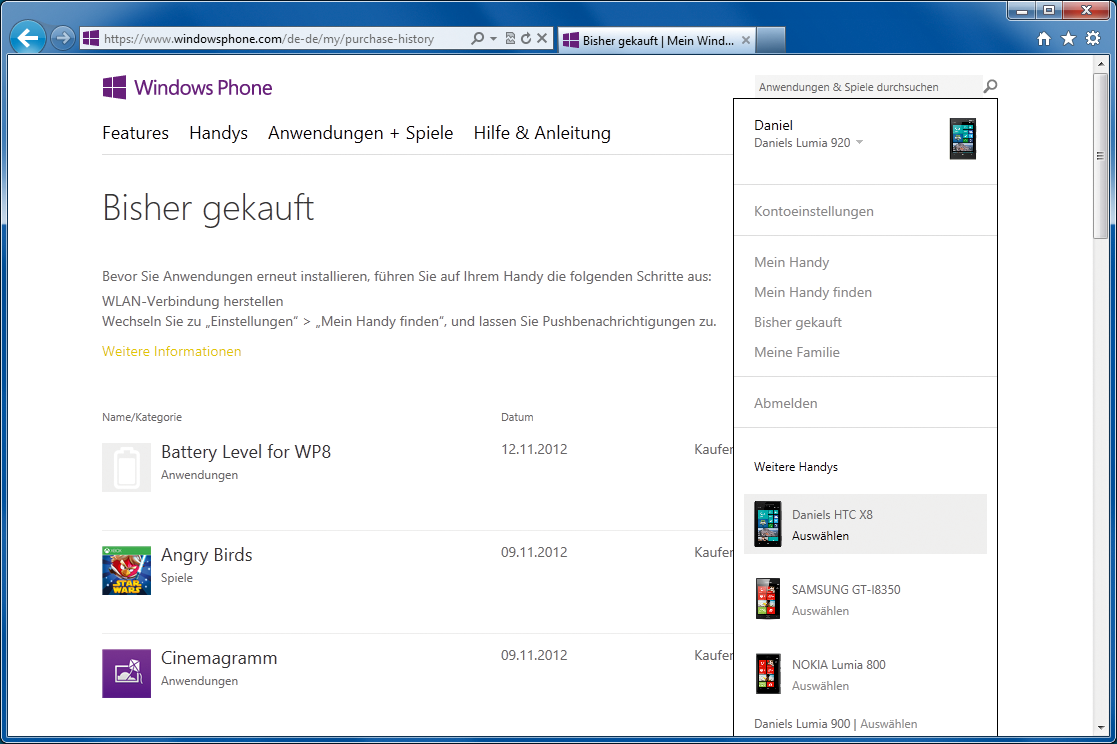Click the 'Weitere Handys' heading

click(x=796, y=467)
